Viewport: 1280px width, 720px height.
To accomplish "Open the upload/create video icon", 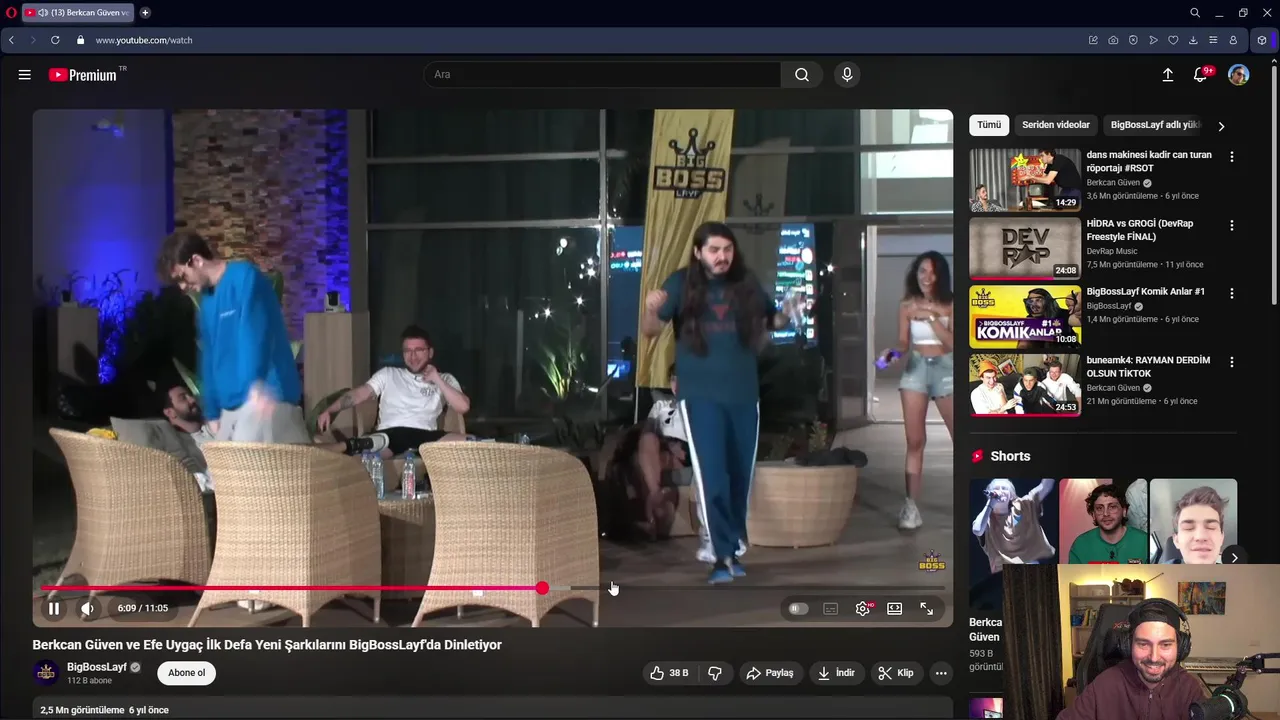I will (x=1167, y=75).
